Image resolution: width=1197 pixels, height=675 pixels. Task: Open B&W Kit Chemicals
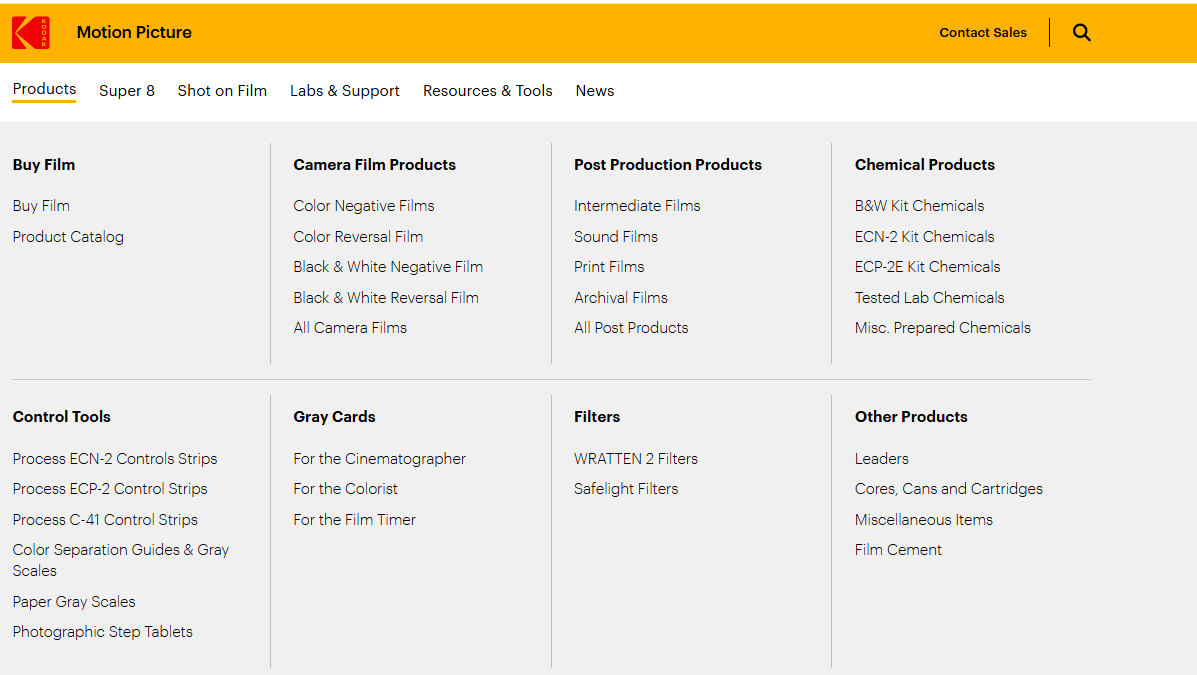click(x=919, y=205)
